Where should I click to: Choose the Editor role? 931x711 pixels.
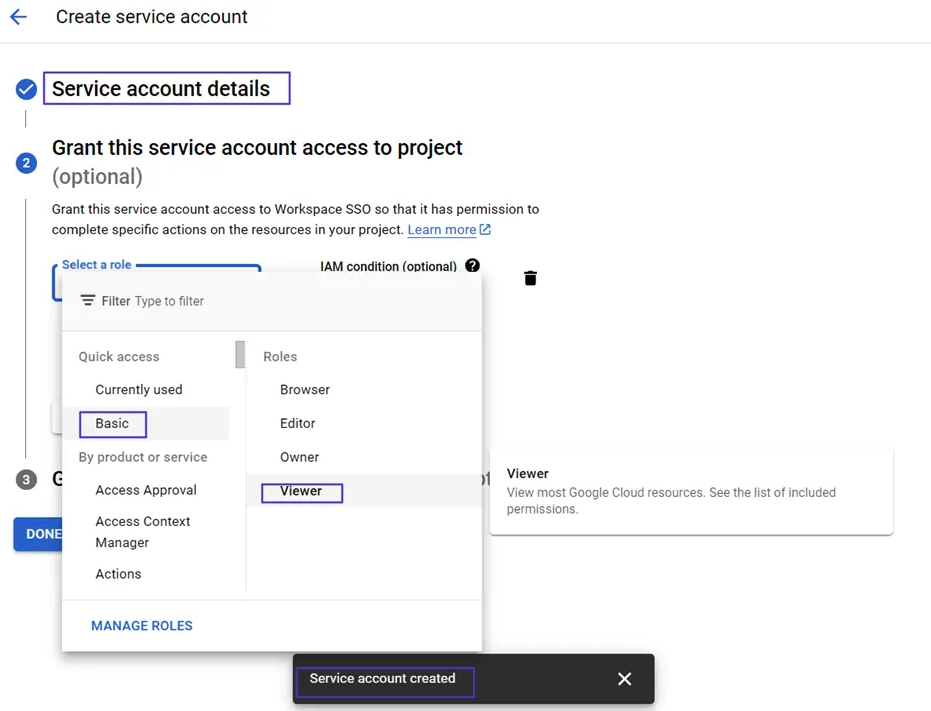point(297,423)
